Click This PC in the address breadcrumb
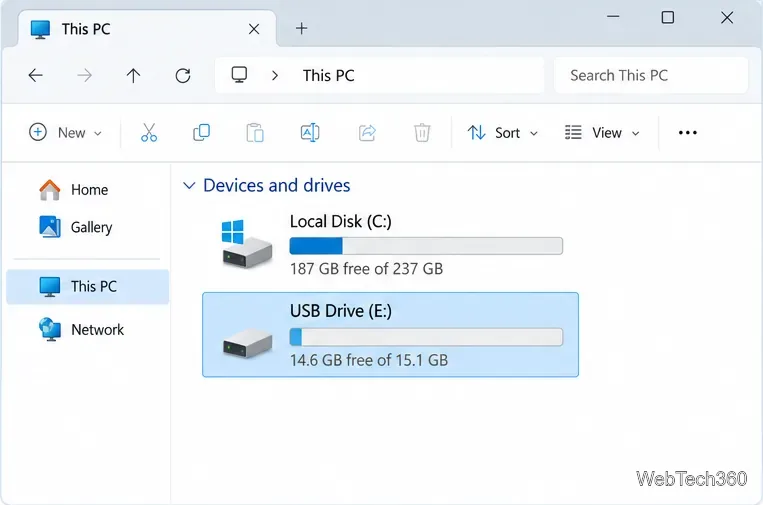The image size is (763, 505). coord(328,75)
